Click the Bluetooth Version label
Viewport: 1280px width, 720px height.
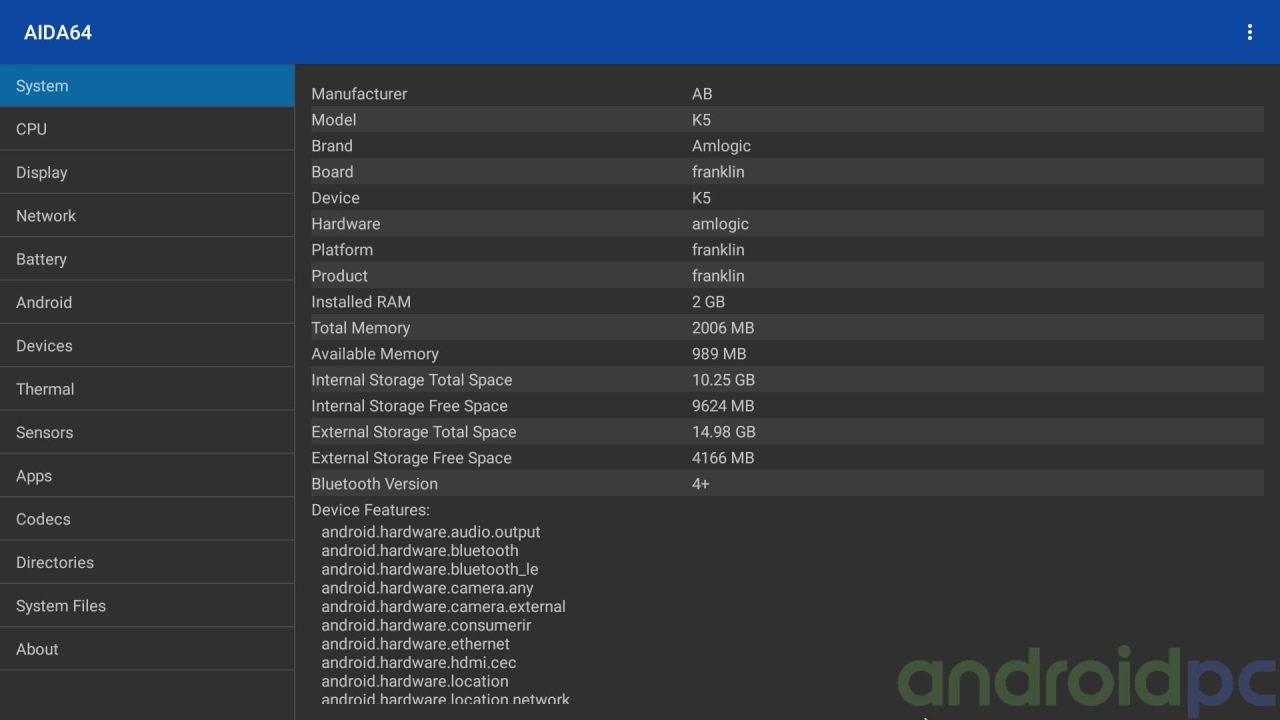(374, 484)
